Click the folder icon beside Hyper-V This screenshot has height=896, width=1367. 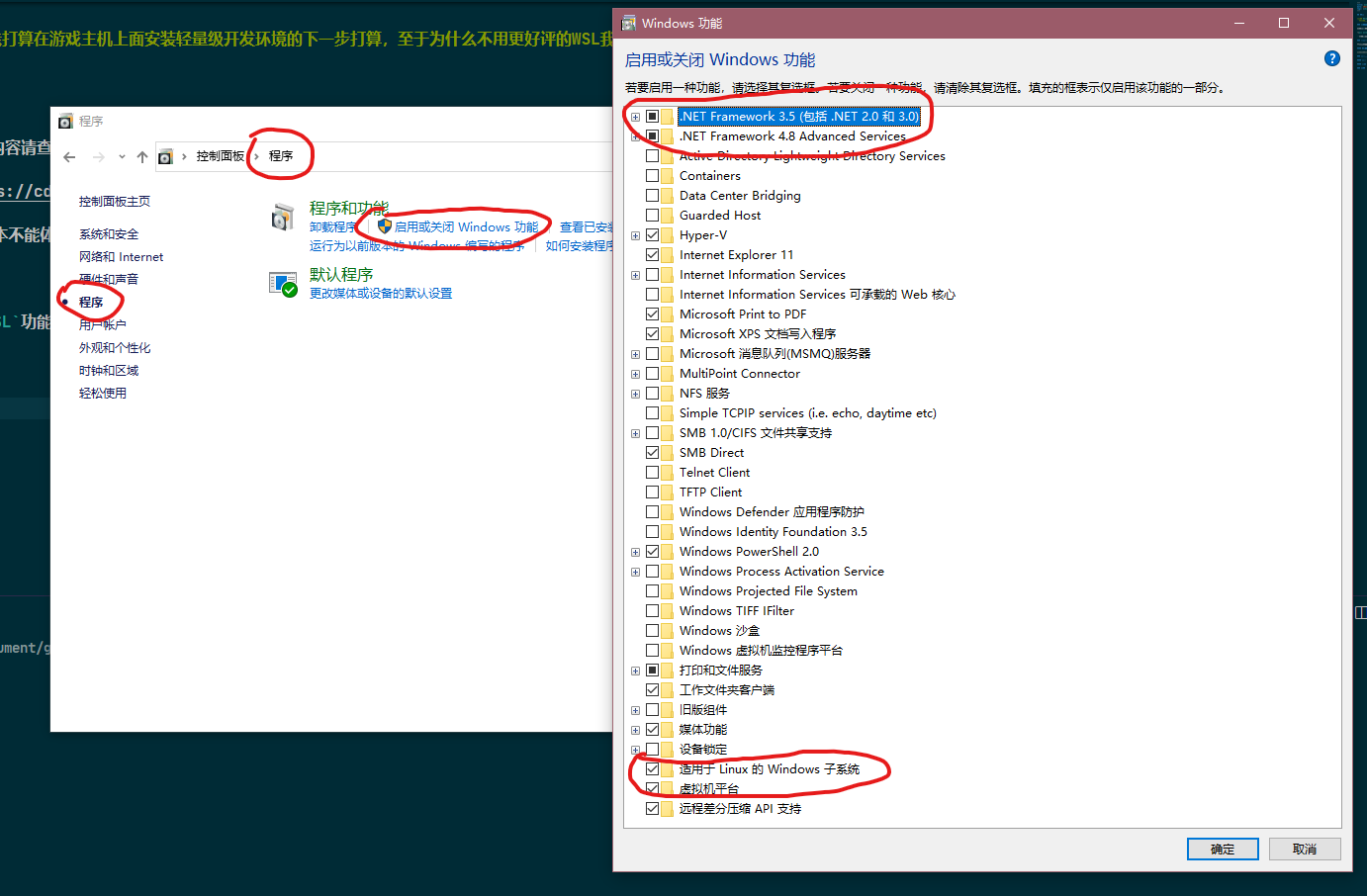[667, 235]
